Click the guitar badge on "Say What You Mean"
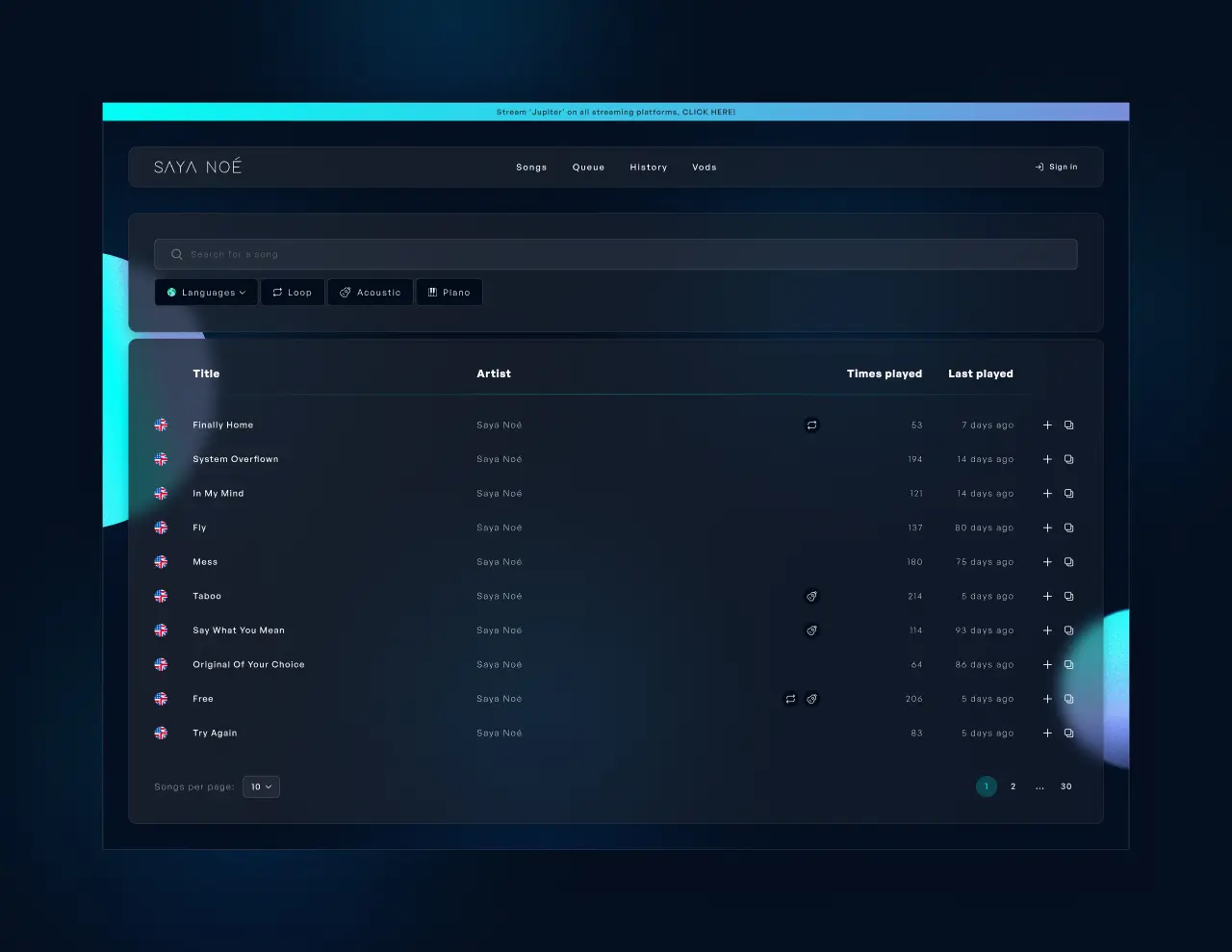This screenshot has height=952, width=1232. point(811,630)
